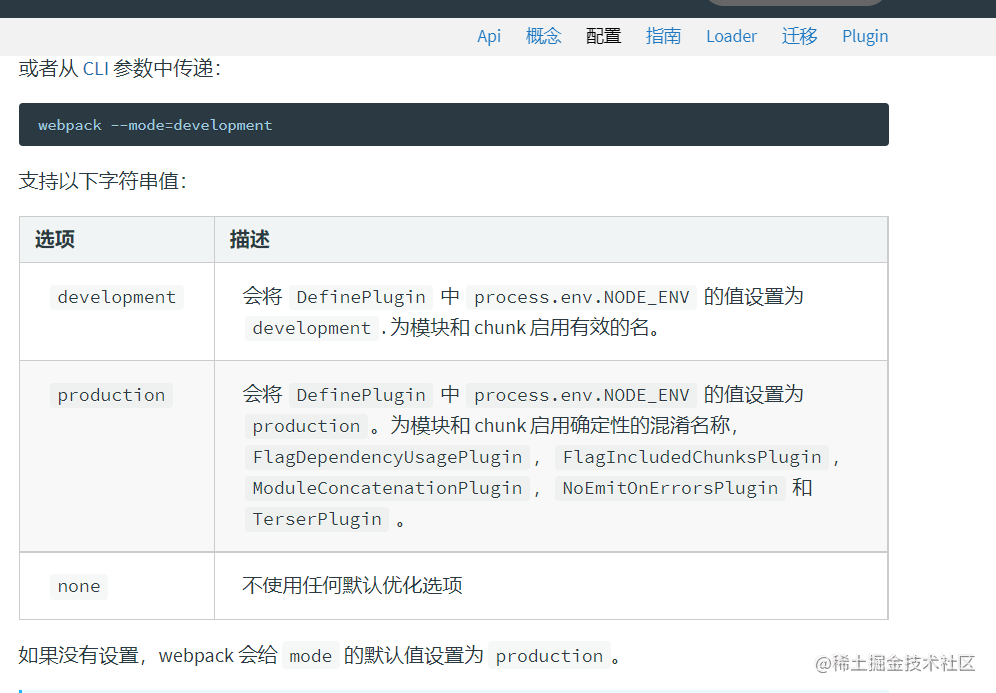
Task: Click the mode code label in last paragraph
Action: [311, 656]
